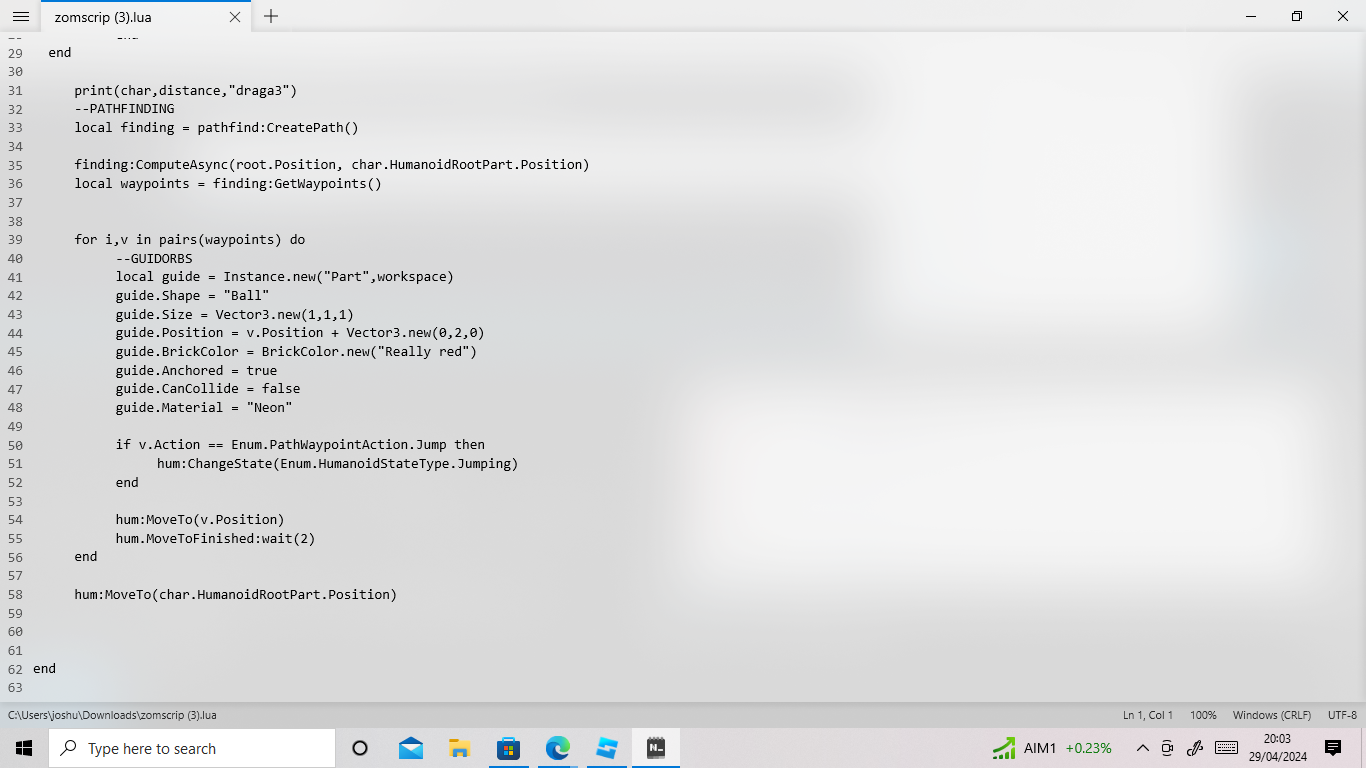1366x768 pixels.
Task: Open the touch keyboard icon
Action: pyautogui.click(x=1226, y=748)
